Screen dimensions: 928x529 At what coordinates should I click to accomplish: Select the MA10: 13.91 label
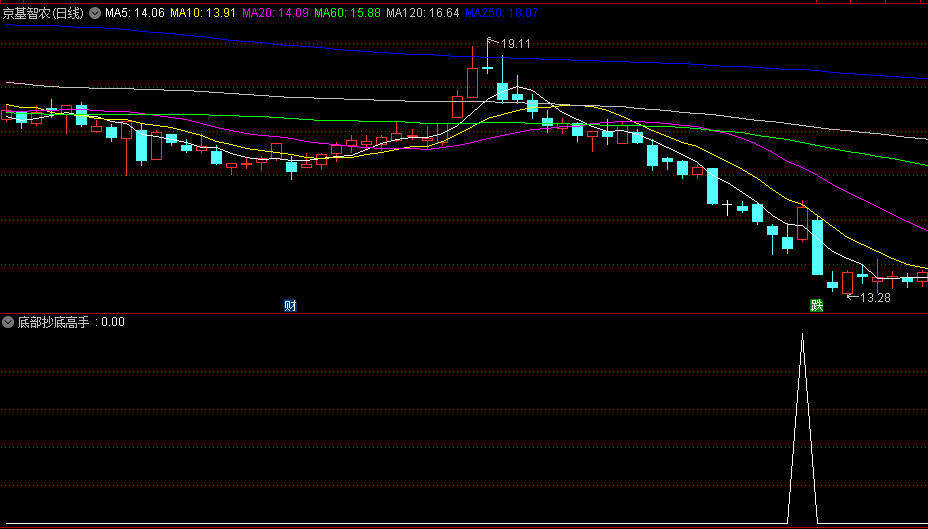[x=203, y=13]
